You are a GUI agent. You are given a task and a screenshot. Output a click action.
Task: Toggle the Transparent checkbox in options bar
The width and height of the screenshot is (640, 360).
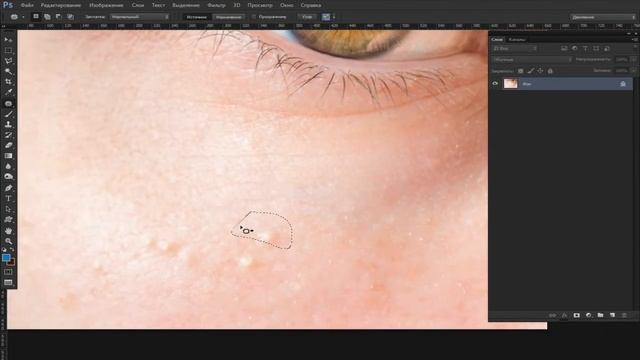[253, 17]
